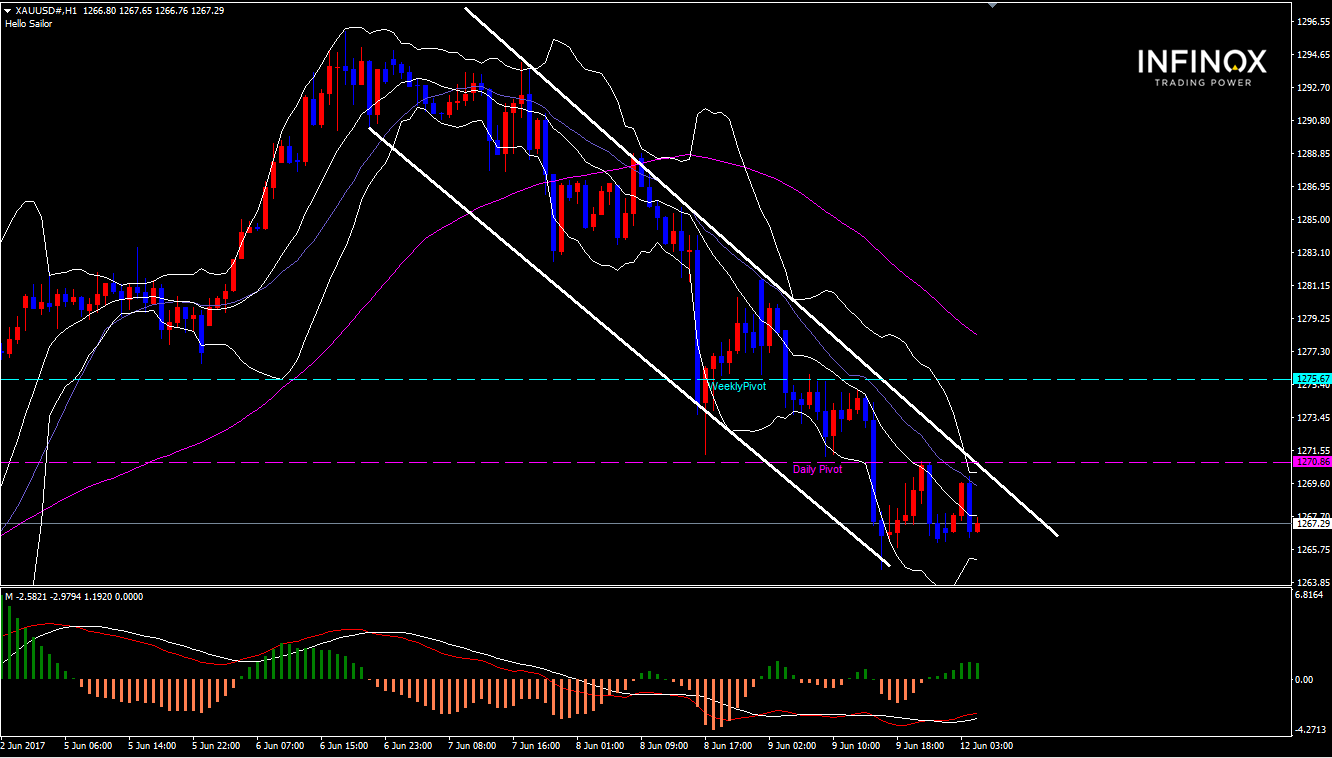Image resolution: width=1332 pixels, height=758 pixels.
Task: Click the 1273.45 price axis label
Action: click(x=1311, y=417)
